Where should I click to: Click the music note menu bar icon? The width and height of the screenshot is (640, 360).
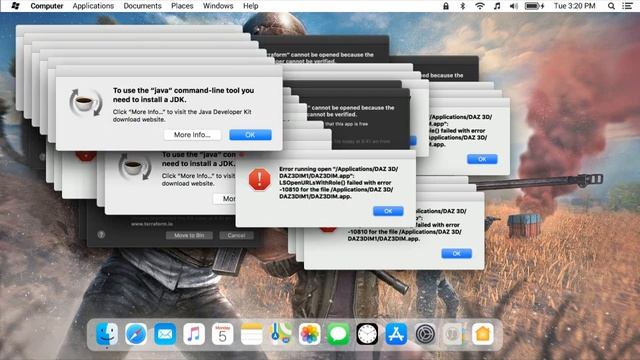click(x=497, y=6)
